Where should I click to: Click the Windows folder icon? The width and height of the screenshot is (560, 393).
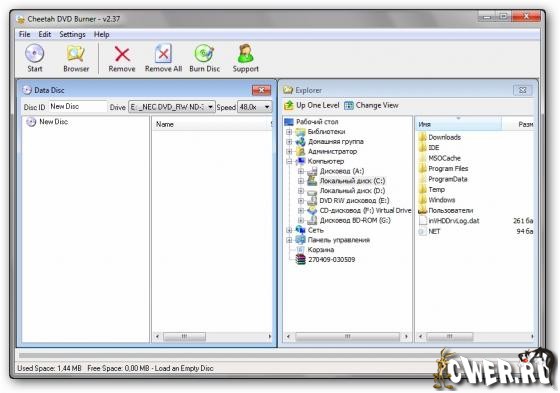(x=422, y=200)
